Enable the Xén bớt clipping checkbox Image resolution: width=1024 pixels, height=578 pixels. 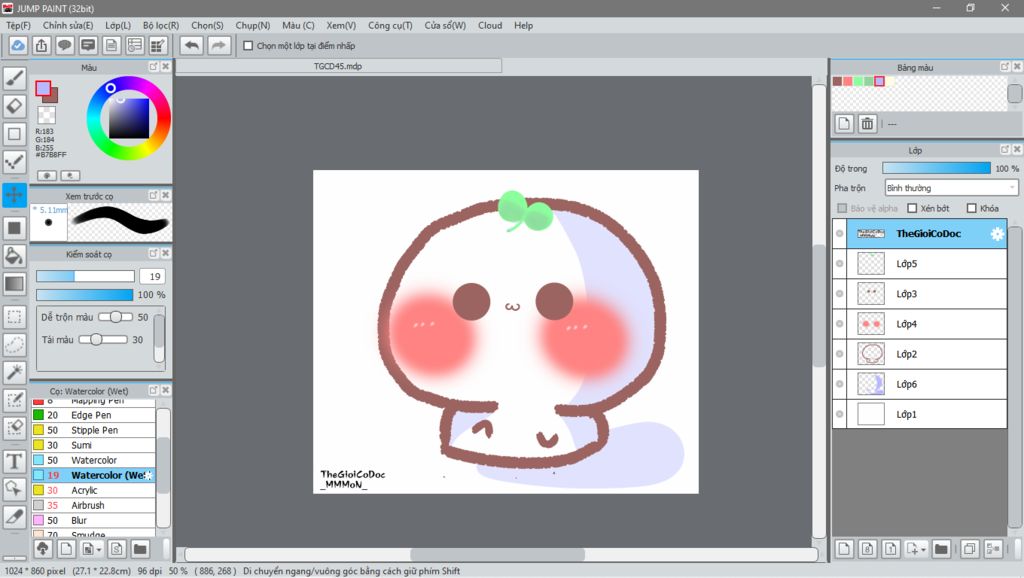pos(912,208)
